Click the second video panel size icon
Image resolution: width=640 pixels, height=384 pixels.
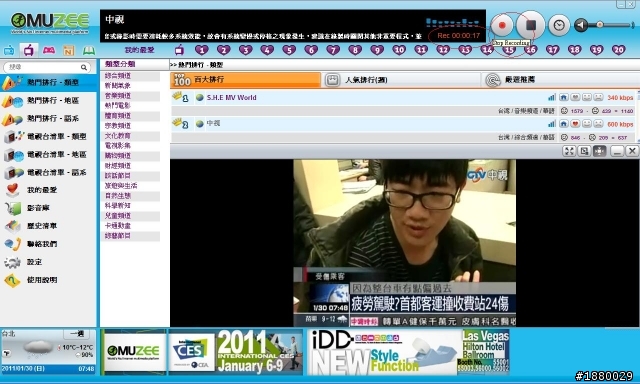584,151
